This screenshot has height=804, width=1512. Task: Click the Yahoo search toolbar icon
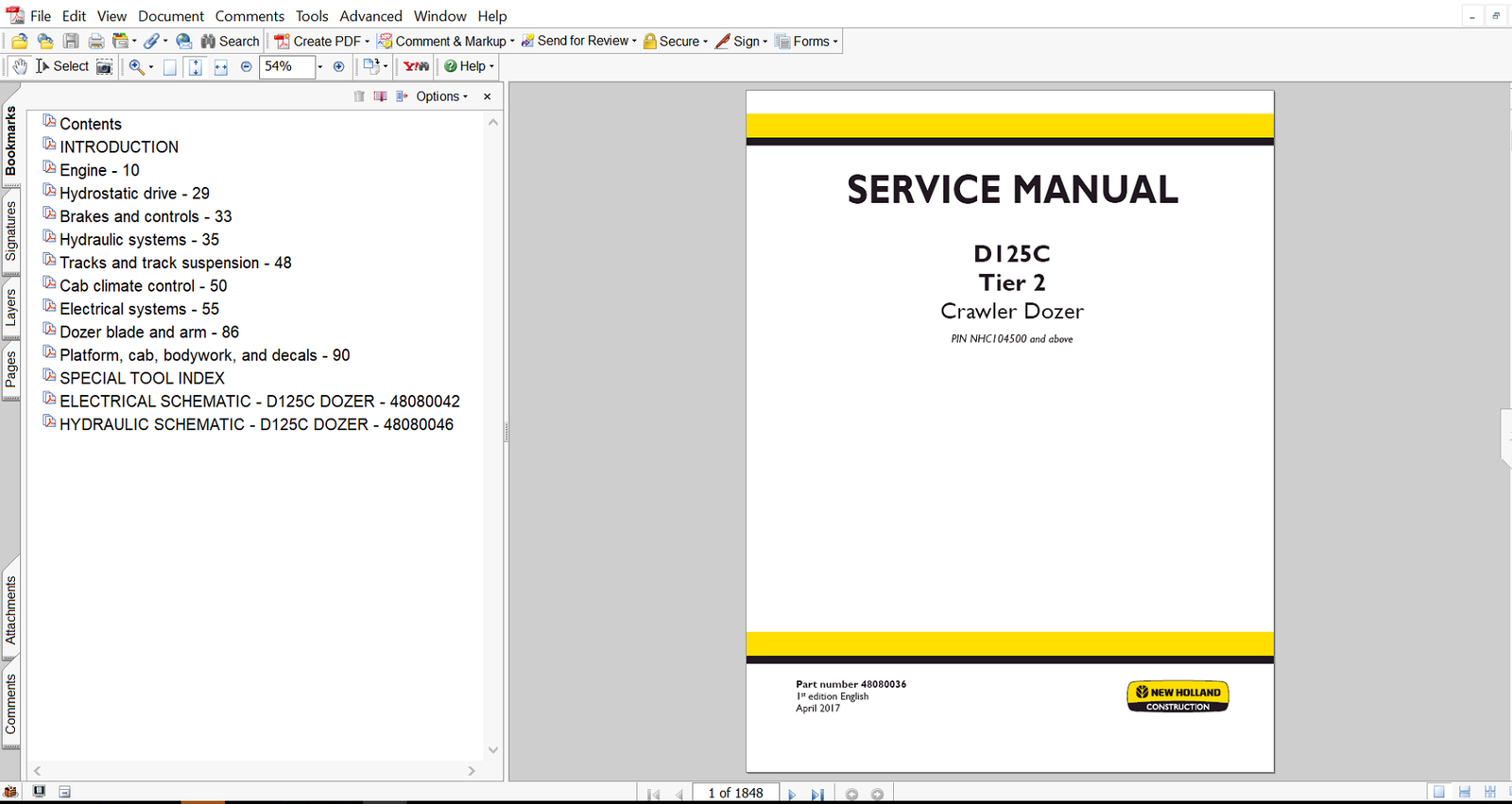pos(416,66)
